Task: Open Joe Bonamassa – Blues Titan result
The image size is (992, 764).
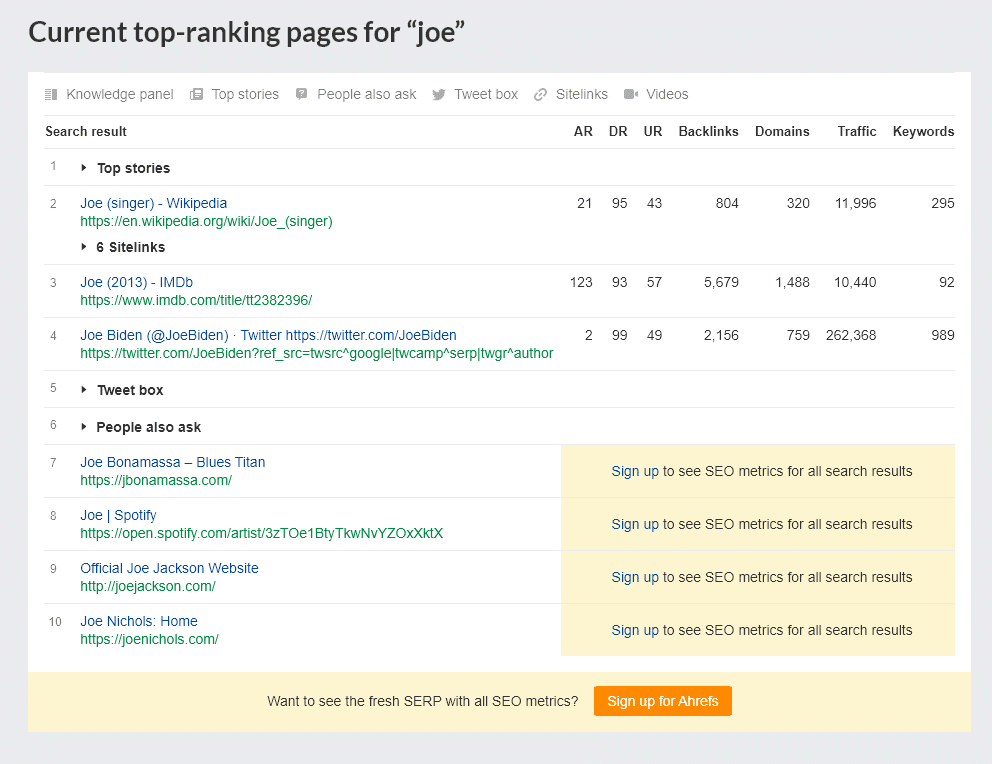Action: click(173, 462)
